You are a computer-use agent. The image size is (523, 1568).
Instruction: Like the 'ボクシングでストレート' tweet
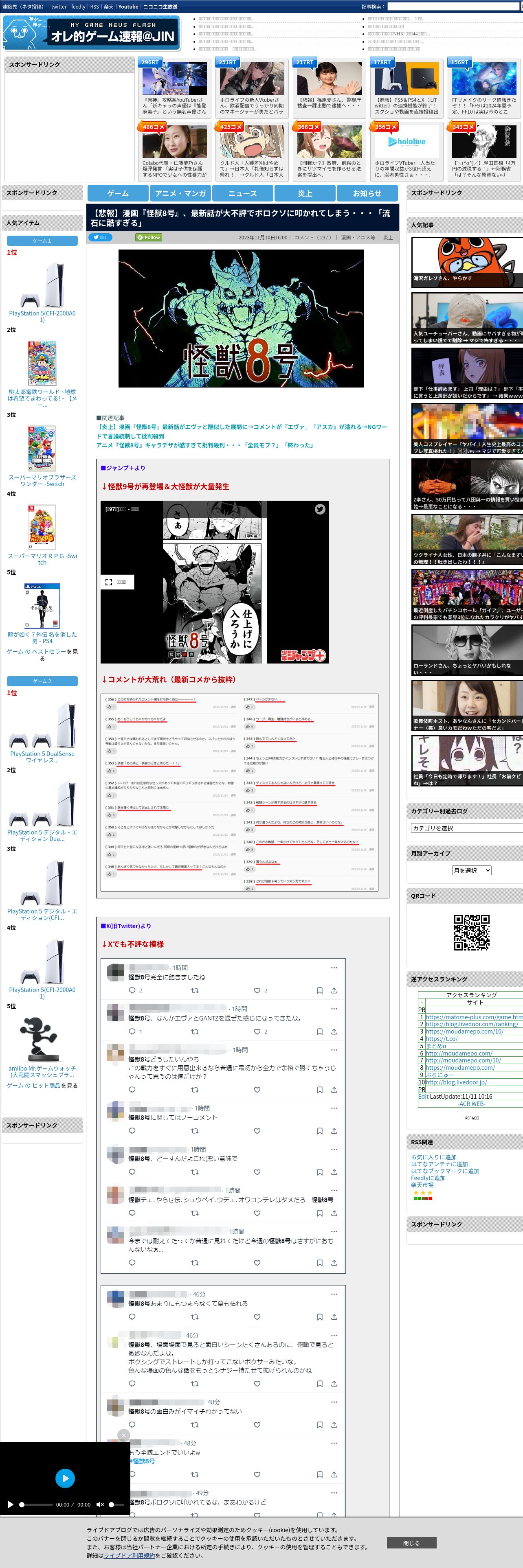(x=257, y=1384)
